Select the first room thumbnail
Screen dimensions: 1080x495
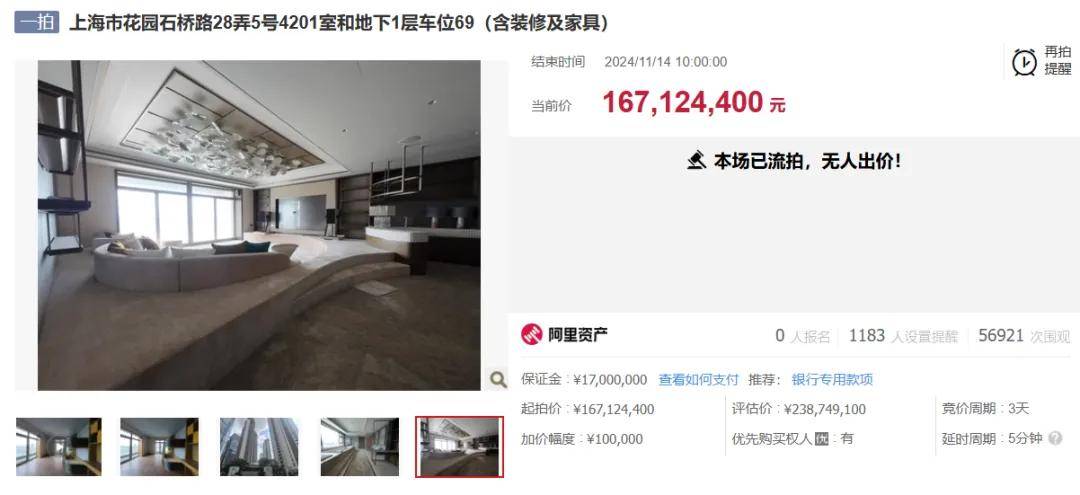pyautogui.click(x=59, y=447)
